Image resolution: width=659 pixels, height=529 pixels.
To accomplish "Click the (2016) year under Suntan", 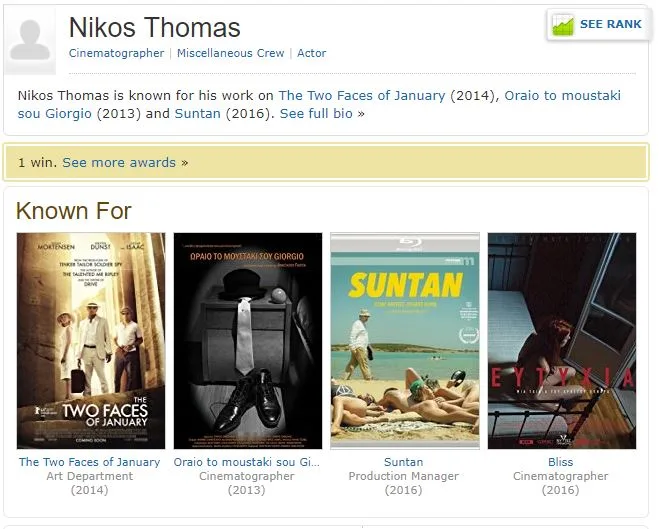I will click(x=403, y=490).
